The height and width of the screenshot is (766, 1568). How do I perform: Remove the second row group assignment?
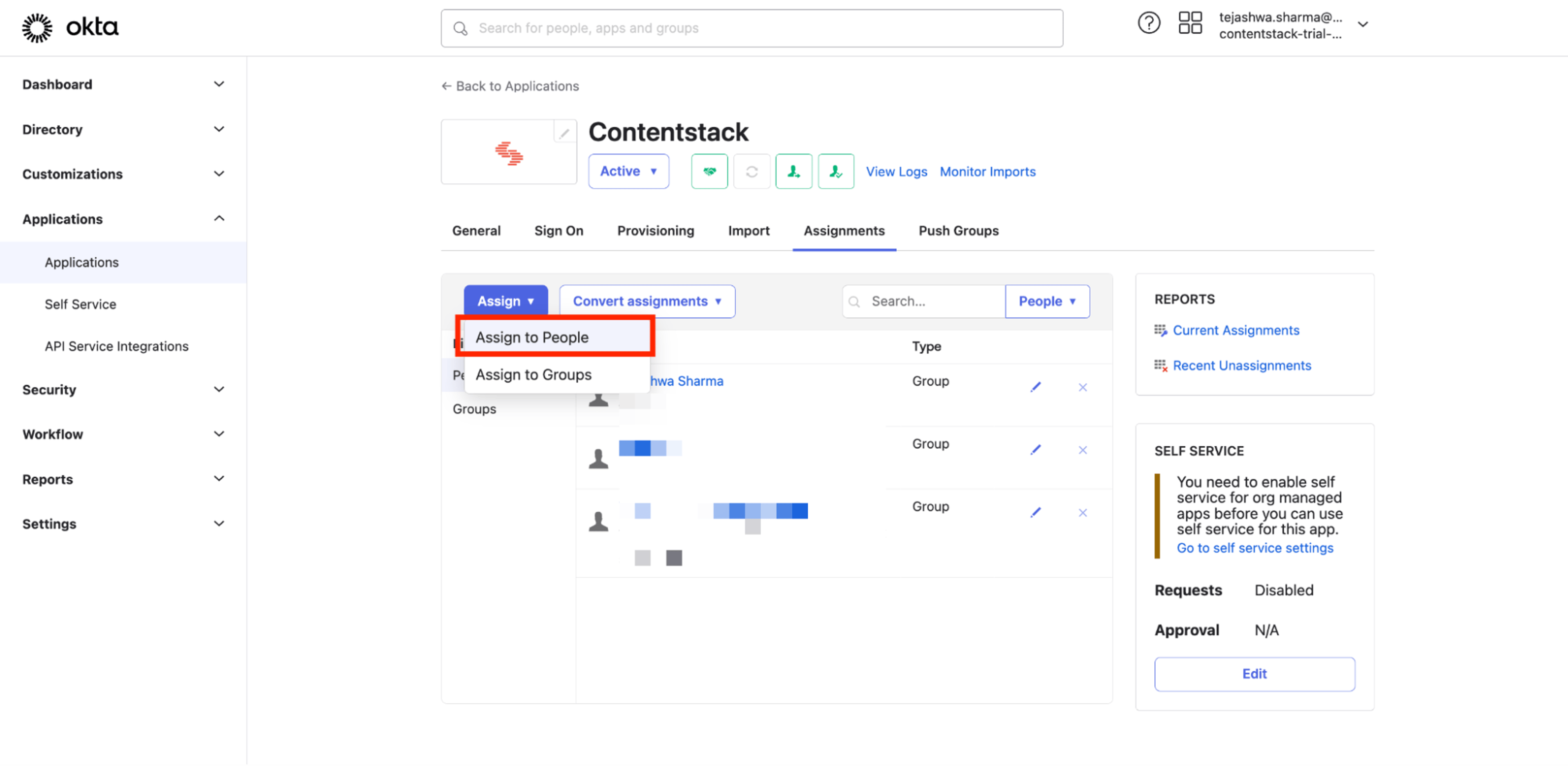pos(1083,450)
